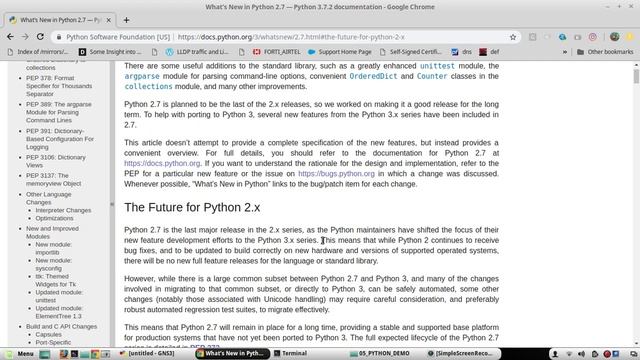
Task: Open sidebar link Build and C API Changes
Action: pos(62,327)
